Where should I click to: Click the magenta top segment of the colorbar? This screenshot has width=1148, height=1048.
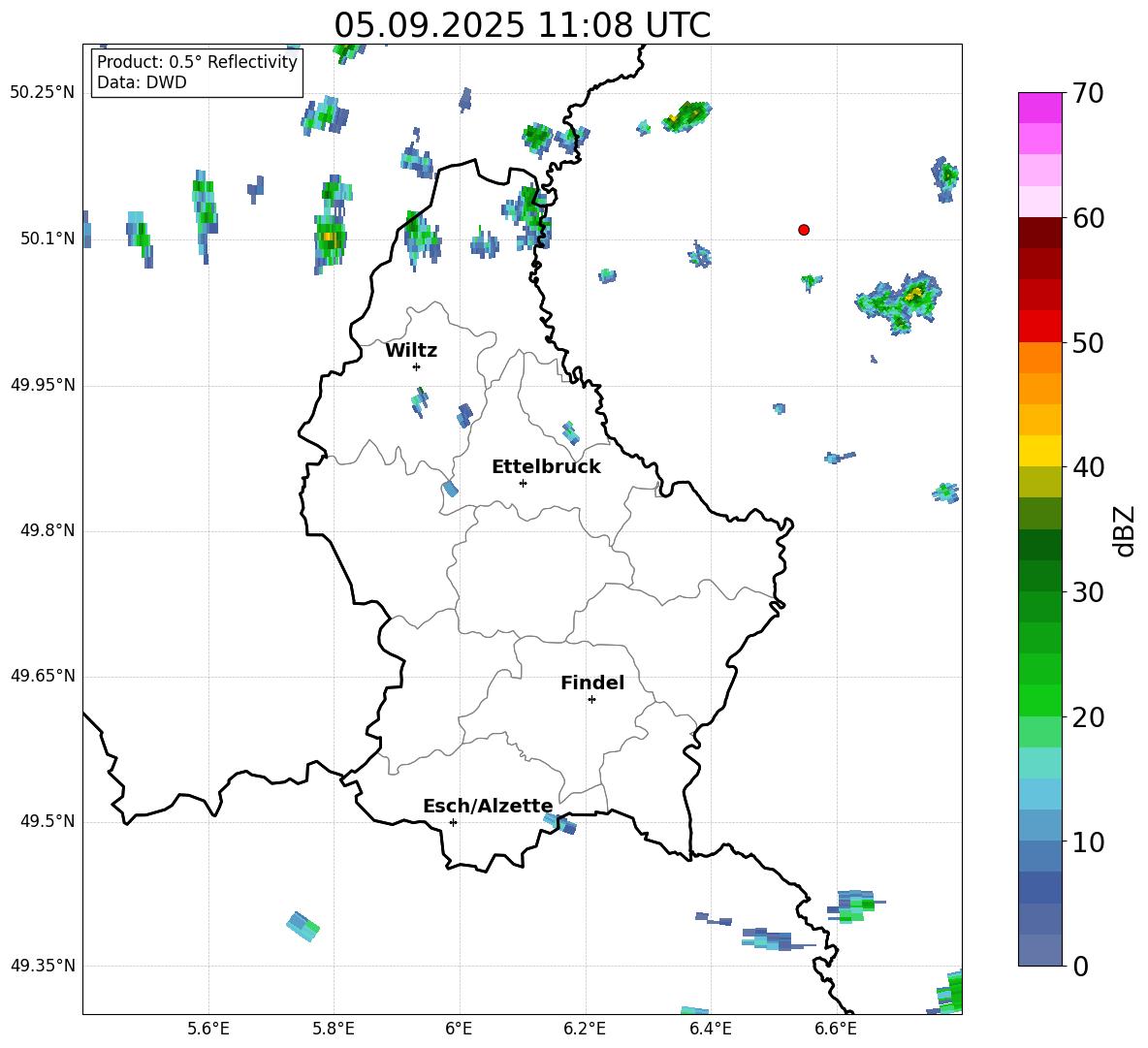[1040, 108]
